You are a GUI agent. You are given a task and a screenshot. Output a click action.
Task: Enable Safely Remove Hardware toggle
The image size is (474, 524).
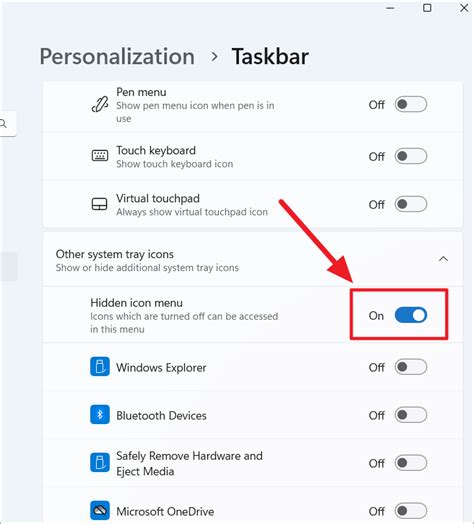410,463
